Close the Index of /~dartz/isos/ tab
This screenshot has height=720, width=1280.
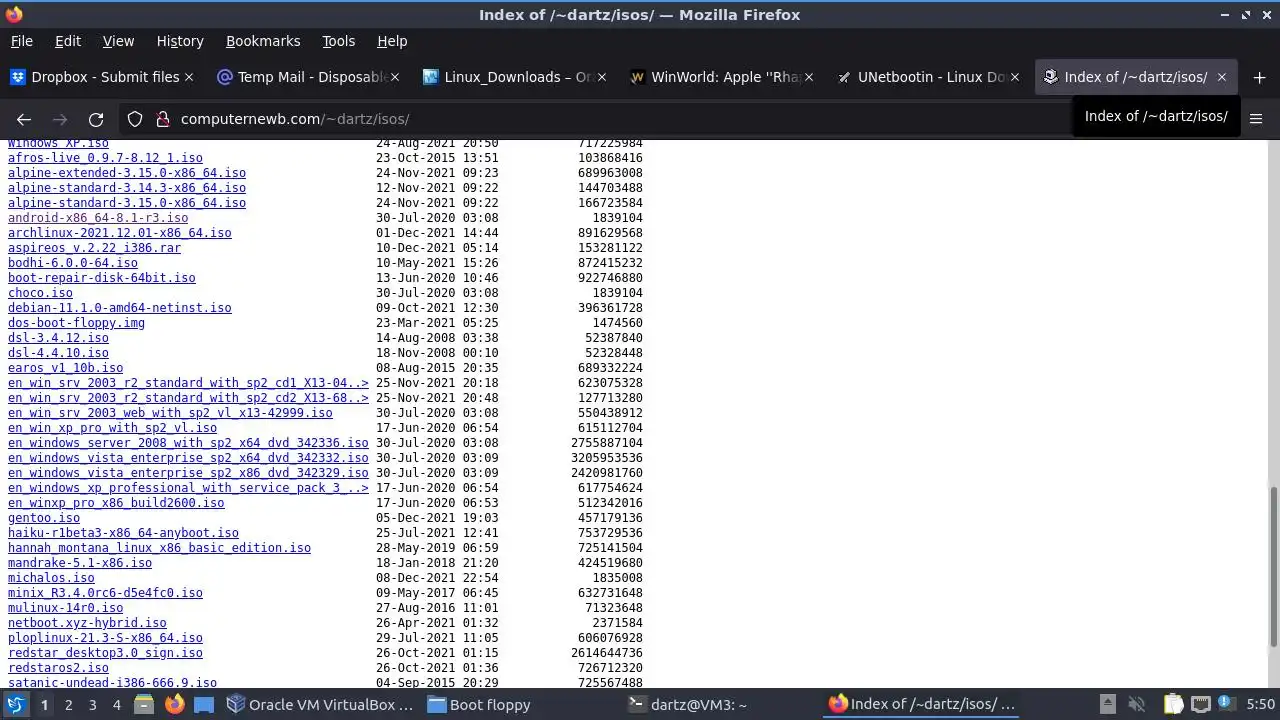(1221, 77)
